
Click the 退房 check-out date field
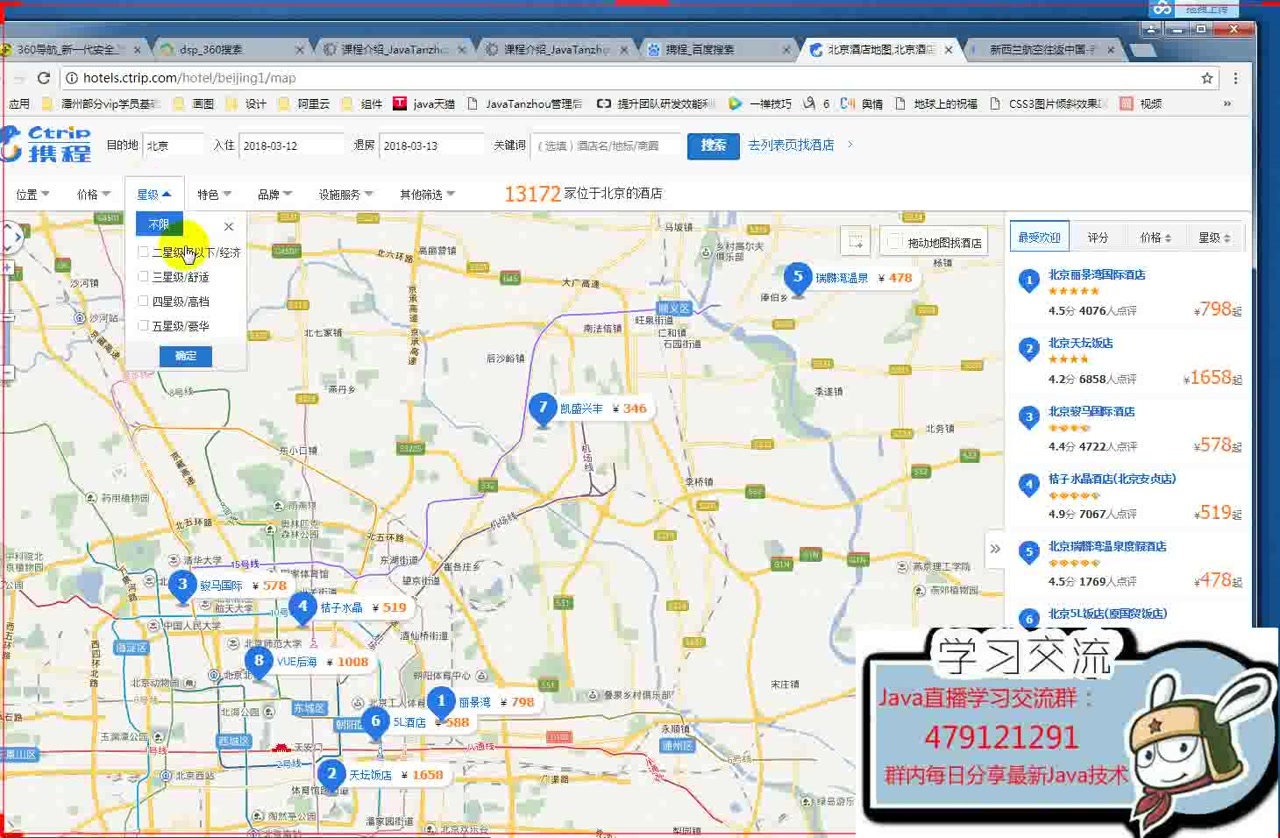[x=432, y=145]
